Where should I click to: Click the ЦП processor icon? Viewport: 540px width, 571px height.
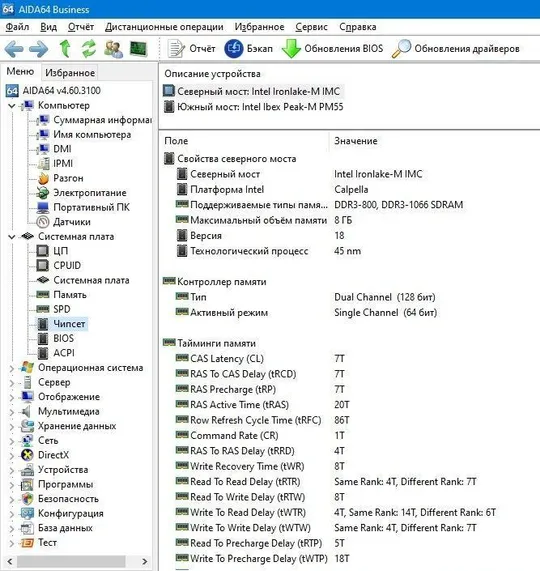[43, 251]
